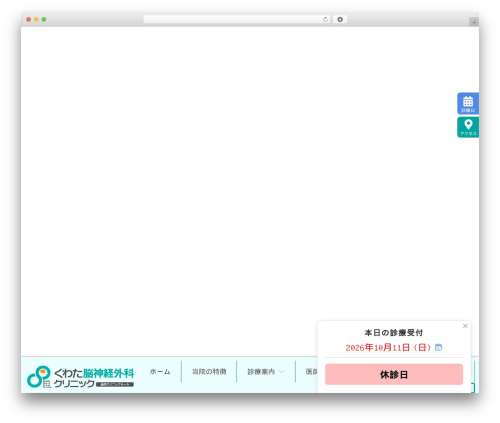The width and height of the screenshot is (500, 423).
Task: Click the 休診日 status button
Action: coord(394,374)
